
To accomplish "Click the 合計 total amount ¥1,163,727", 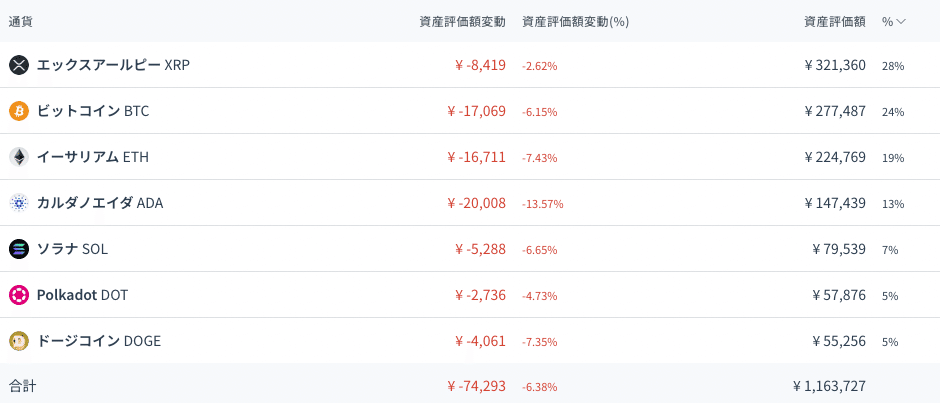I will [x=829, y=385].
